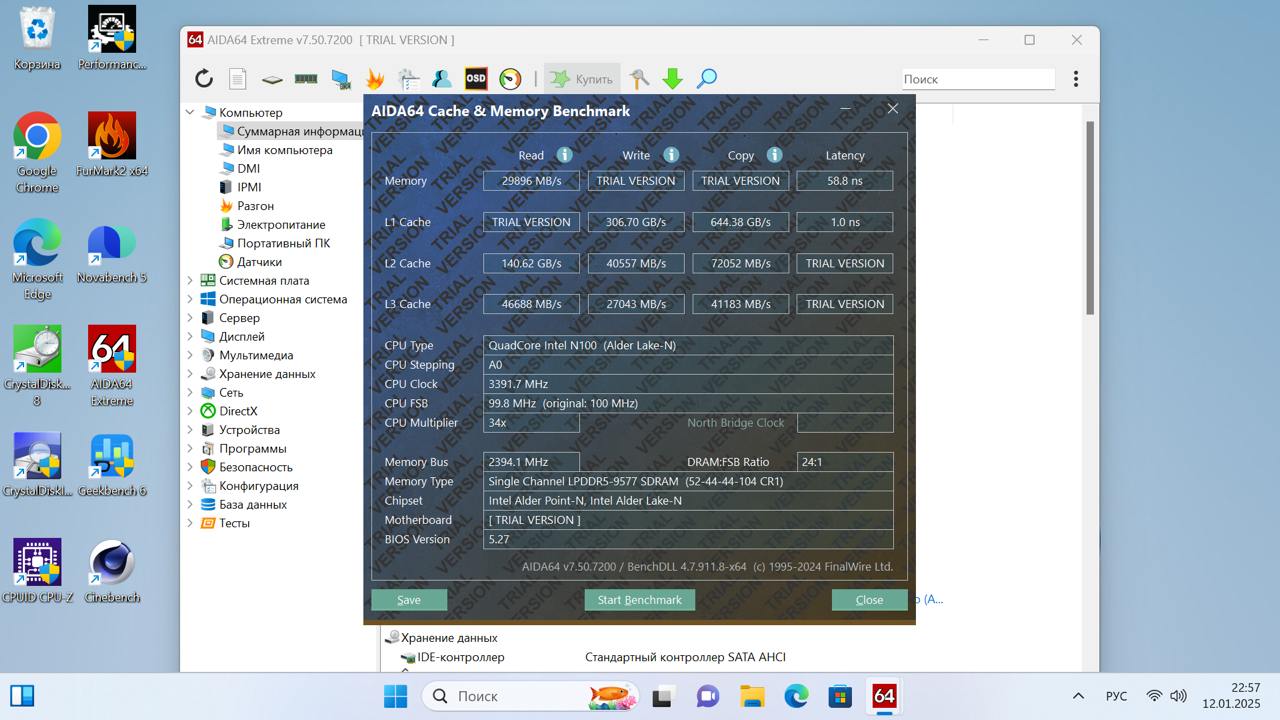Open Google Chrome desktop shortcut
This screenshot has height=720, width=1280.
tap(37, 152)
